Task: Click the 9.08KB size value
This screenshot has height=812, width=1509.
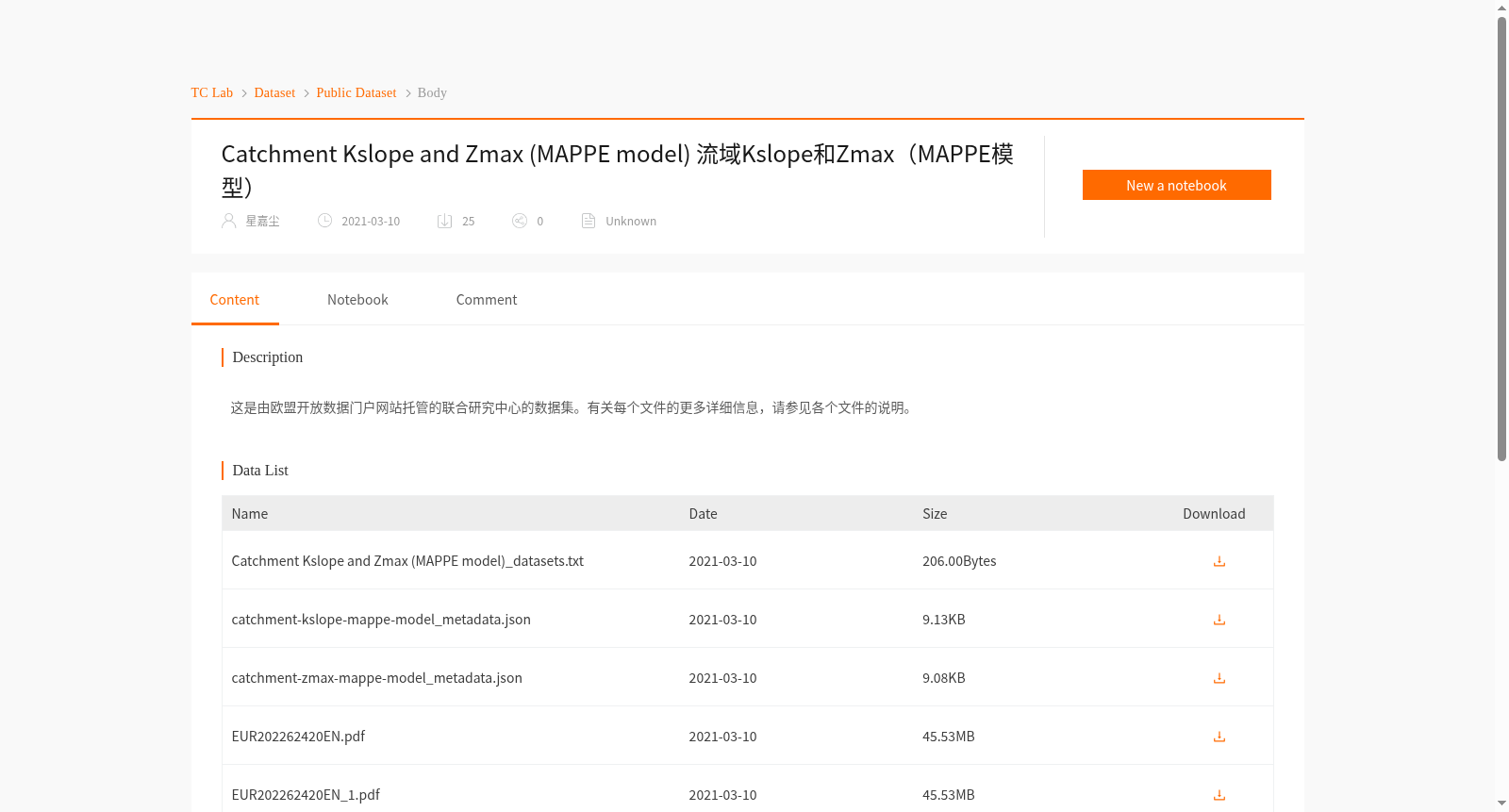Action: tap(944, 678)
